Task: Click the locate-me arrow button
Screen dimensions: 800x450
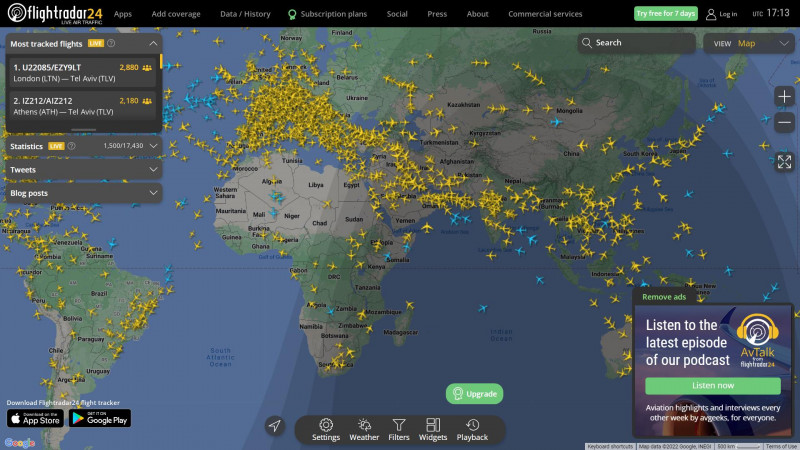Action: point(275,426)
